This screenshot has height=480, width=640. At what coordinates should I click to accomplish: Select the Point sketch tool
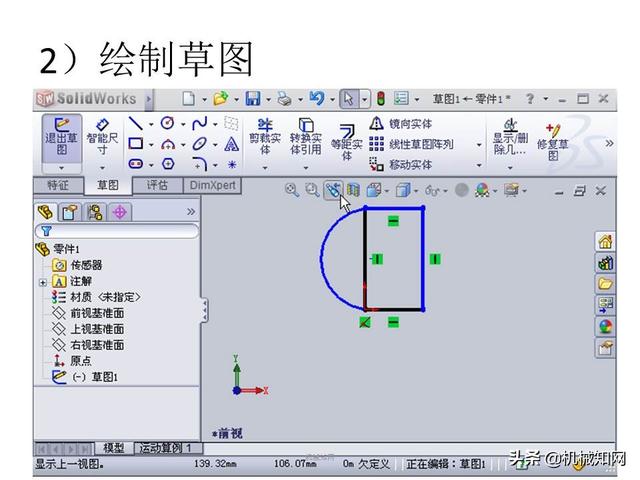point(231,164)
